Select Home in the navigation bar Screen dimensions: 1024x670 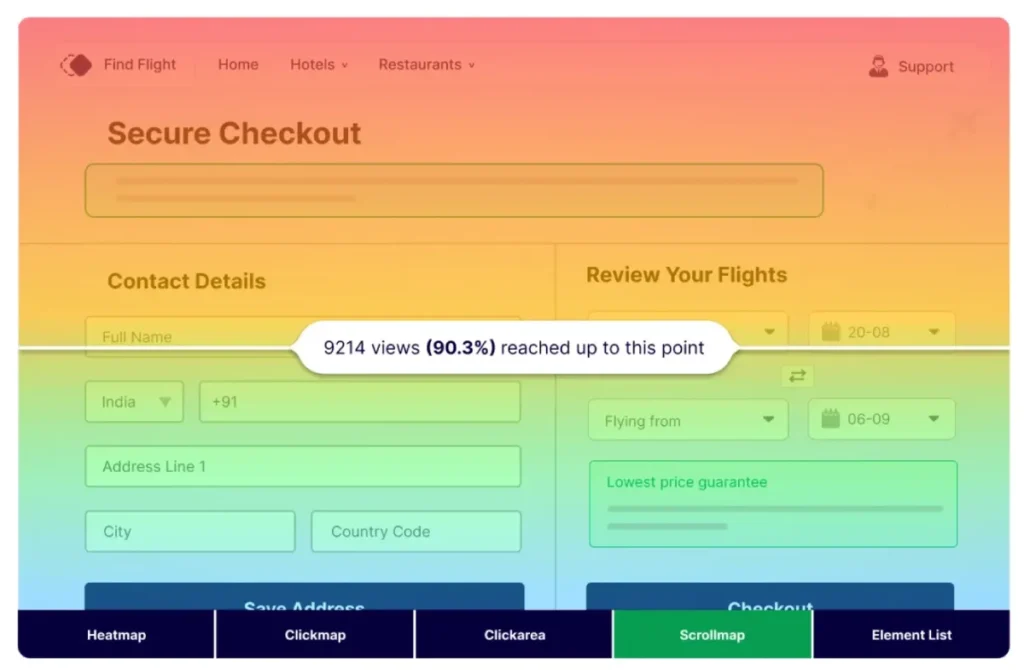pyautogui.click(x=237, y=64)
